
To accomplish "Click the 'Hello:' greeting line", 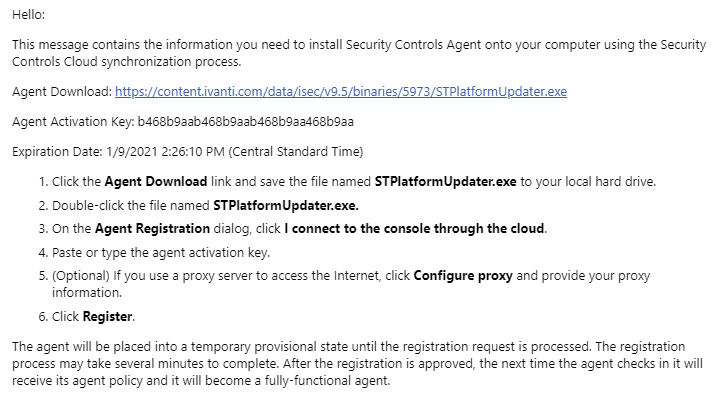I will (x=28, y=15).
